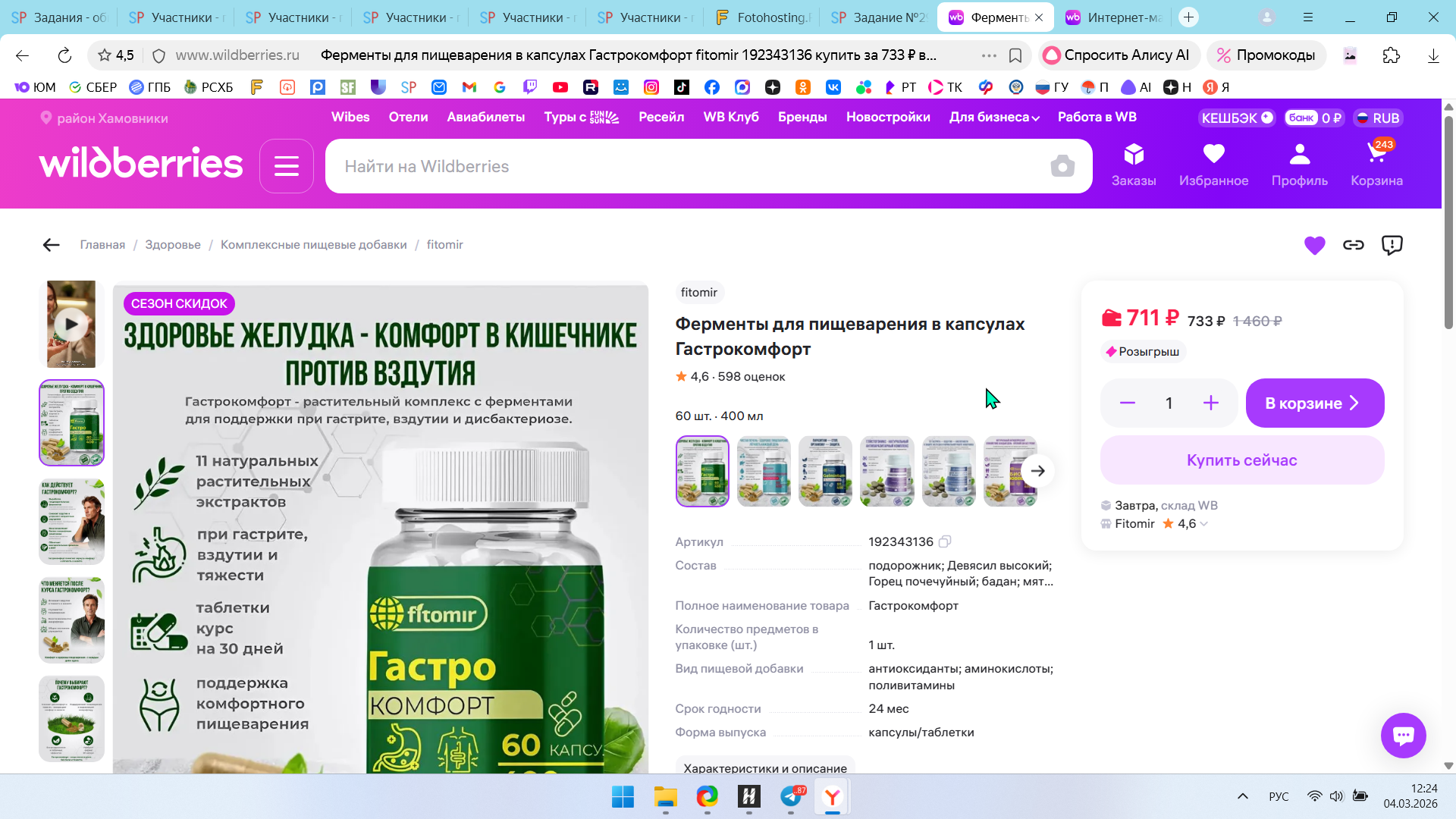Screen dimensions: 1456x819
Task: Copy the article number 192343136
Action: 945,541
